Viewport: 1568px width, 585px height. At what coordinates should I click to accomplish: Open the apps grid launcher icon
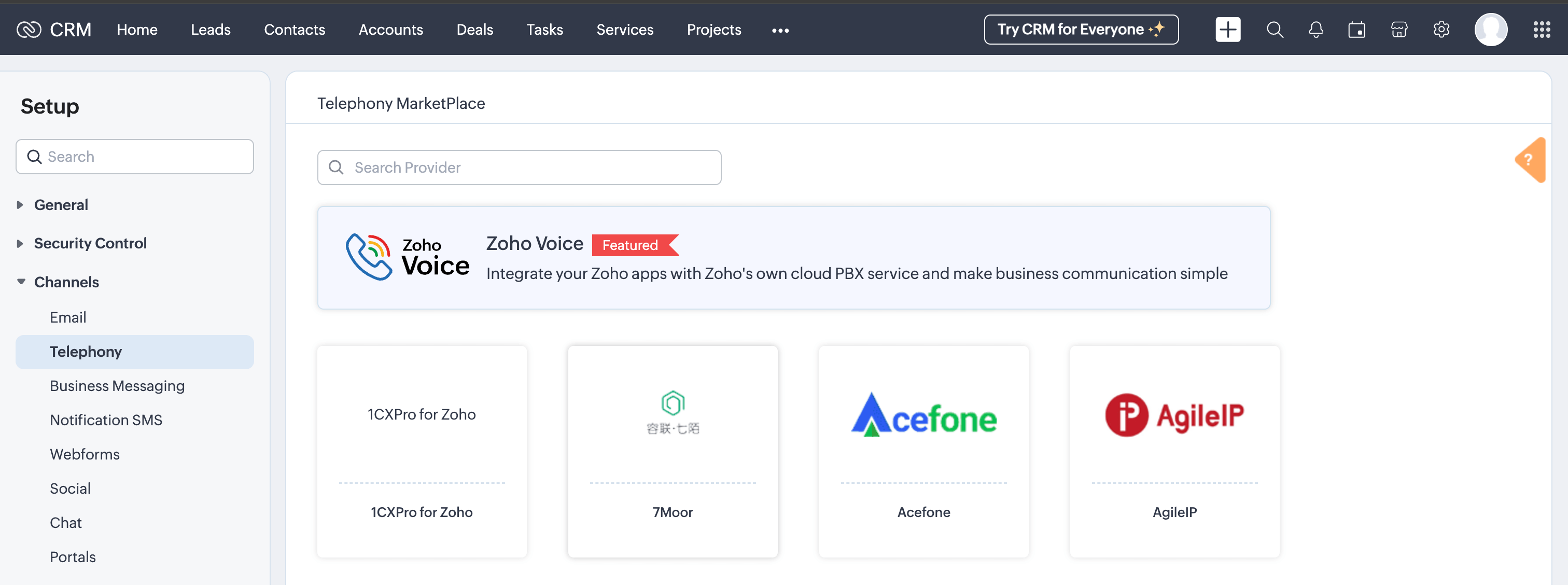(1541, 29)
